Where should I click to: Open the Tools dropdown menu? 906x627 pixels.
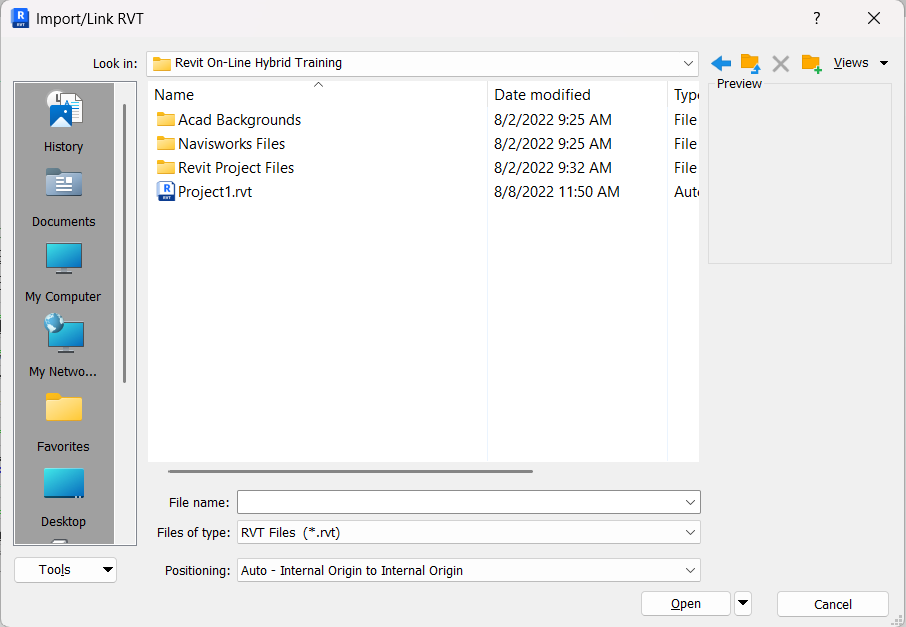tap(65, 570)
